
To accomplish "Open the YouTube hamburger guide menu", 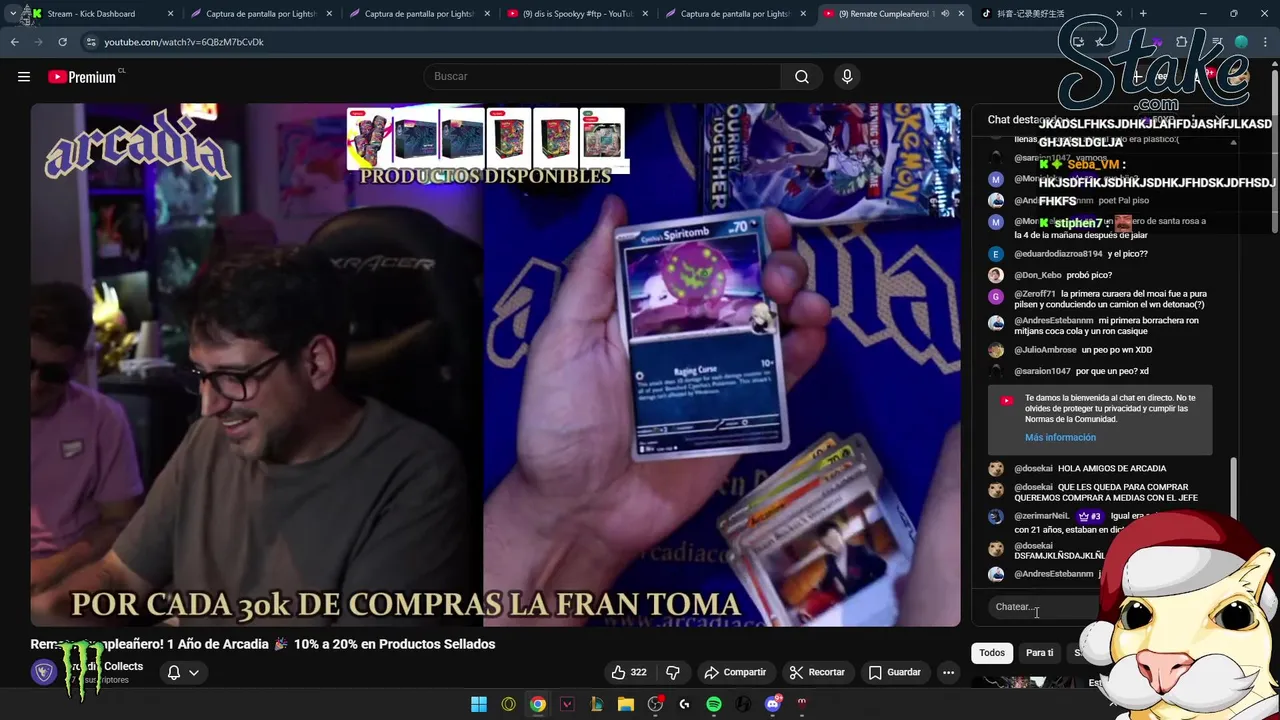I will pos(24,77).
